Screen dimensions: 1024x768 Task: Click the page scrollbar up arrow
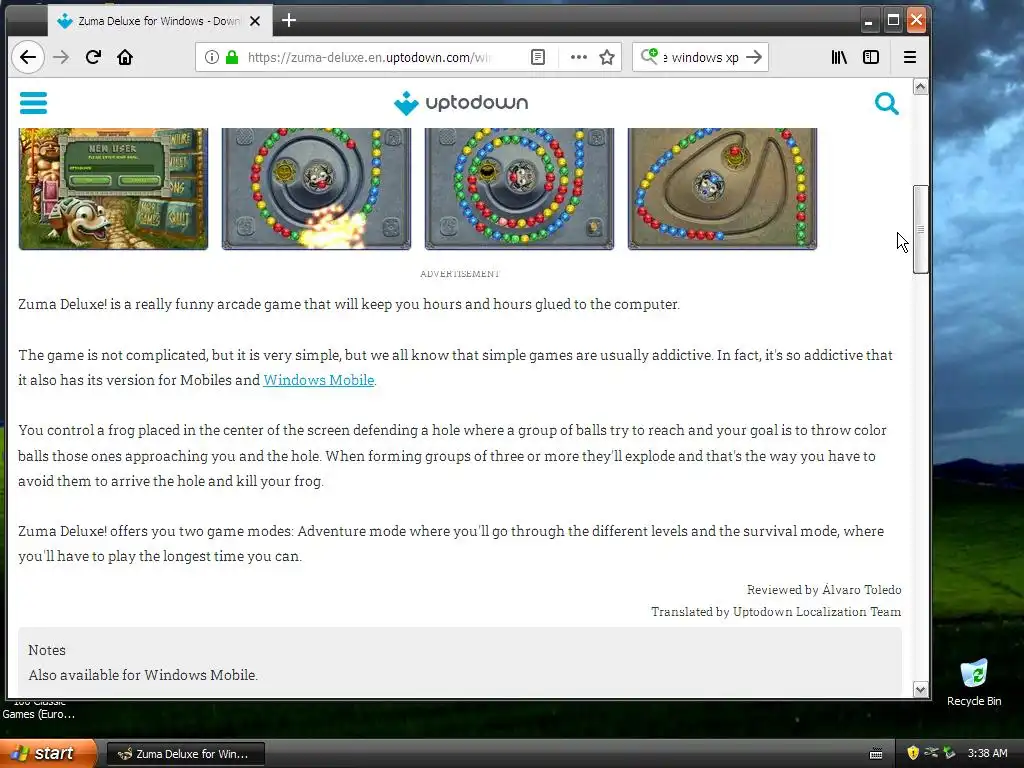click(x=921, y=87)
